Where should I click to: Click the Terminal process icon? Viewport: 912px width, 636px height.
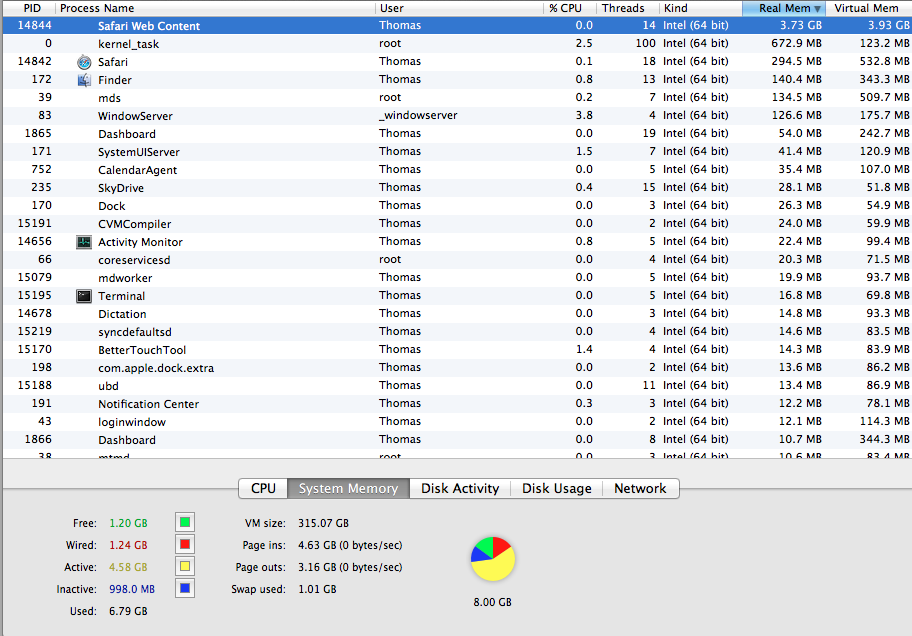[84, 296]
